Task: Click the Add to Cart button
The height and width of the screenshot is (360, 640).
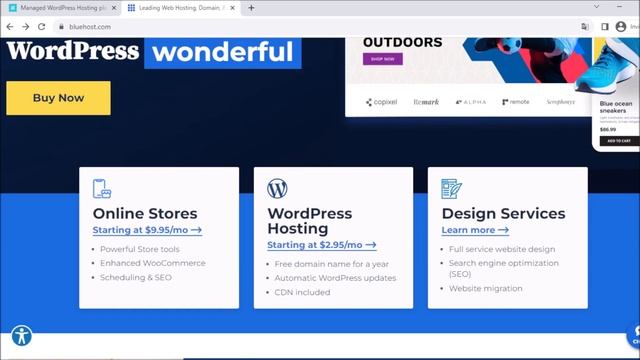Action: pyautogui.click(x=619, y=141)
